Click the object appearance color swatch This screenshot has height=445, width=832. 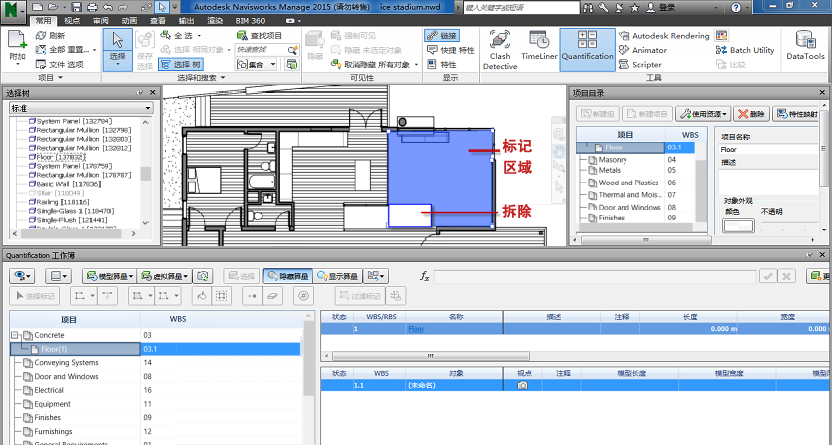point(738,225)
